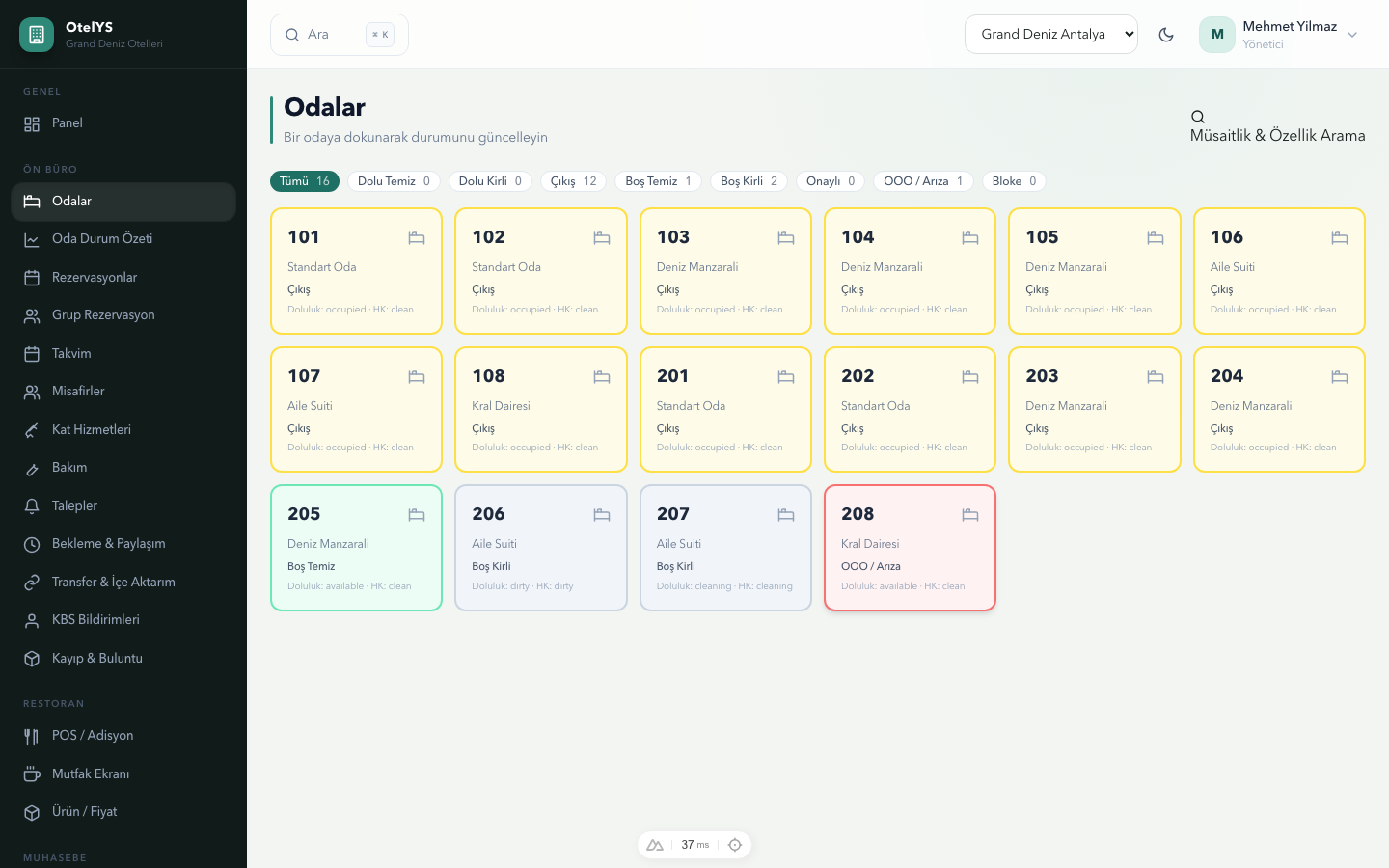Open Talepler bell icon

(x=32, y=506)
